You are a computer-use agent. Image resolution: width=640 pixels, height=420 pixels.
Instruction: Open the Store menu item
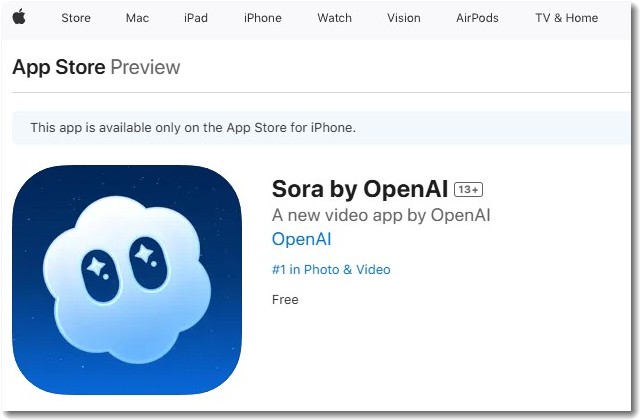tap(76, 18)
